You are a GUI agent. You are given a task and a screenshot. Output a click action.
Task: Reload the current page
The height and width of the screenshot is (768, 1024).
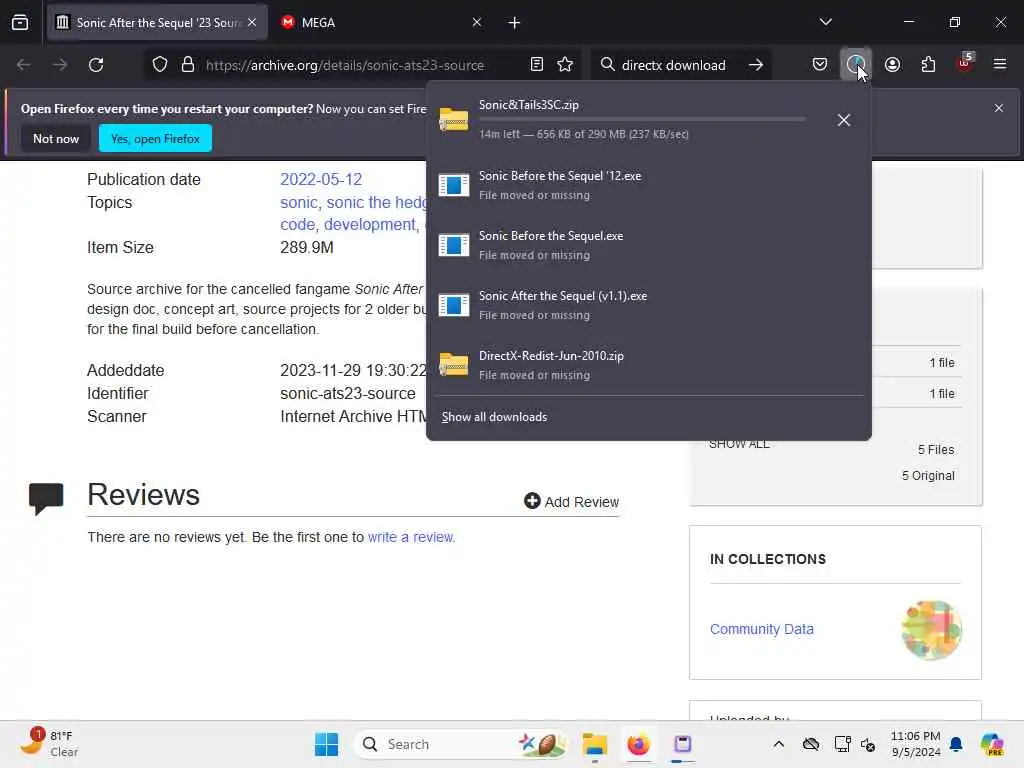click(96, 65)
